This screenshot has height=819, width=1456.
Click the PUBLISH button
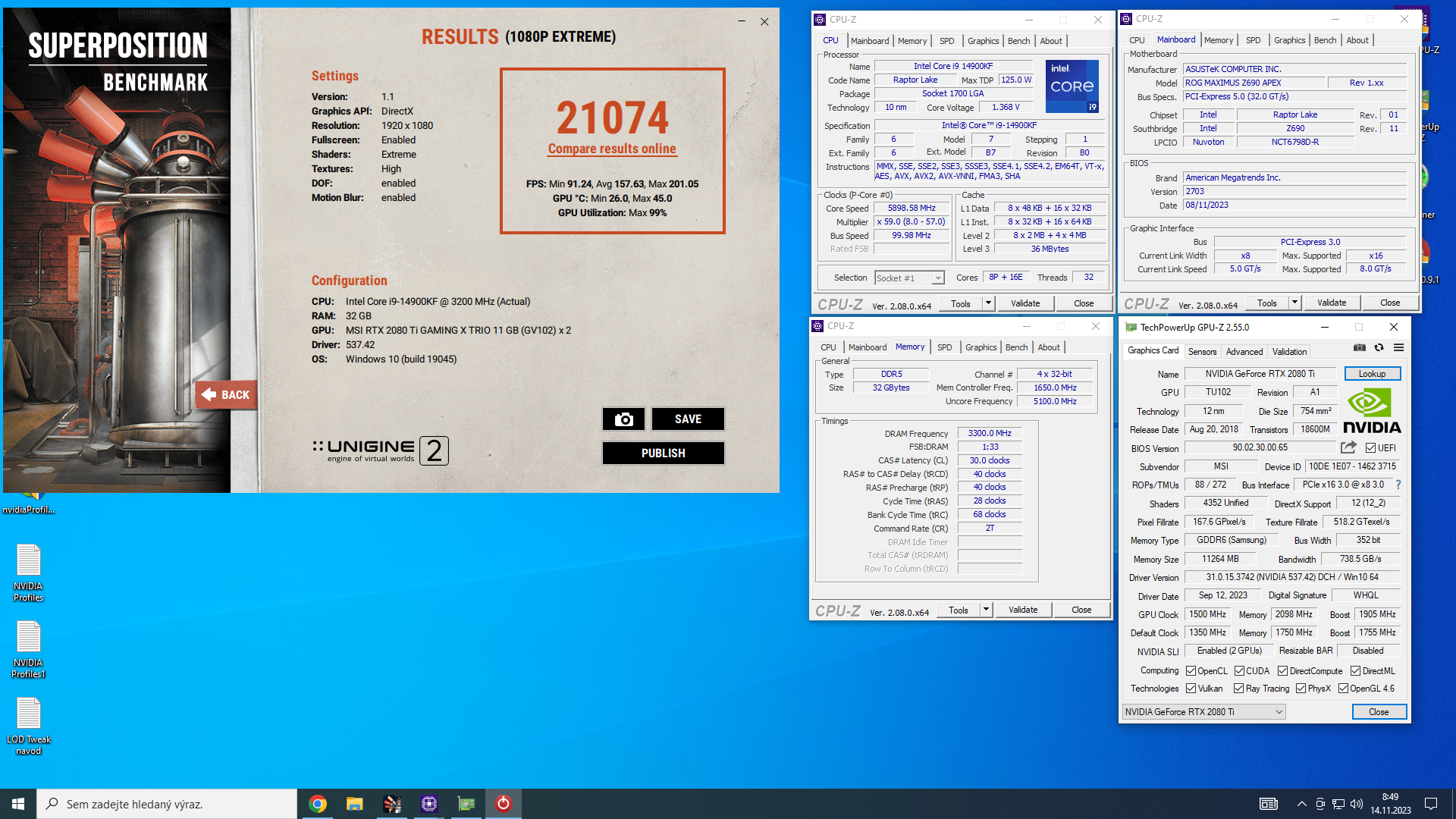pos(664,453)
